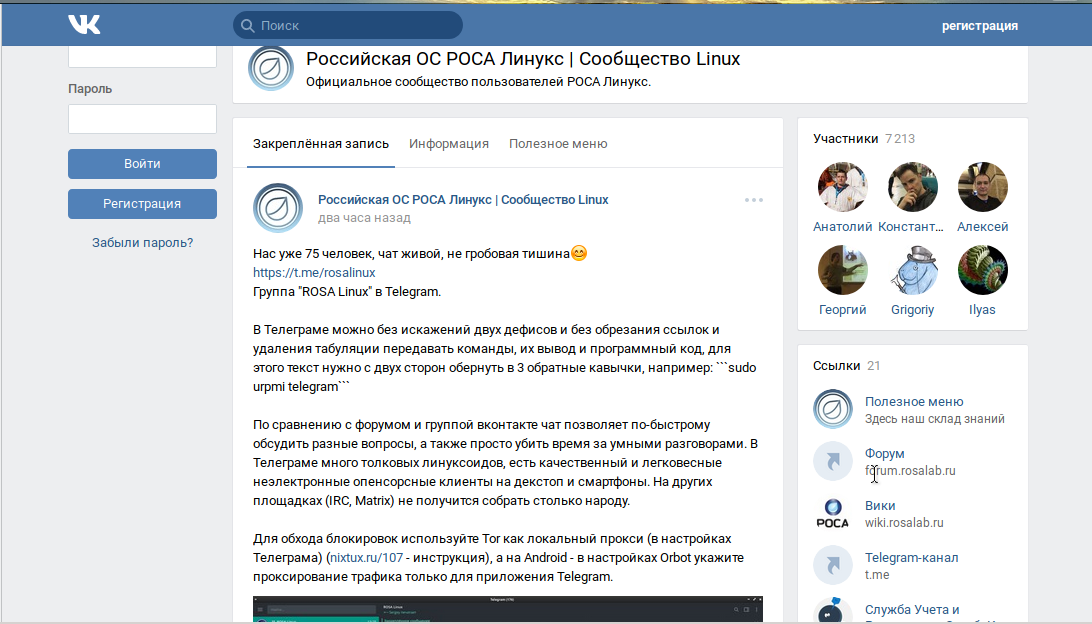Click the Telegram-канал link arrow icon
The image size is (1092, 624).
(x=833, y=565)
